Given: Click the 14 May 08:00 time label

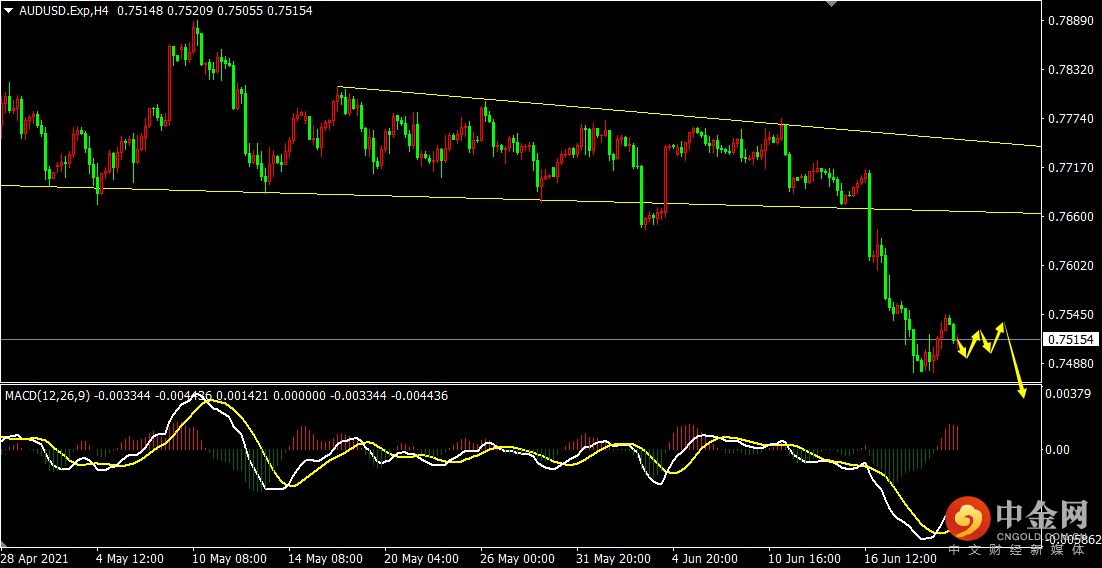Looking at the screenshot, I should pyautogui.click(x=323, y=560).
